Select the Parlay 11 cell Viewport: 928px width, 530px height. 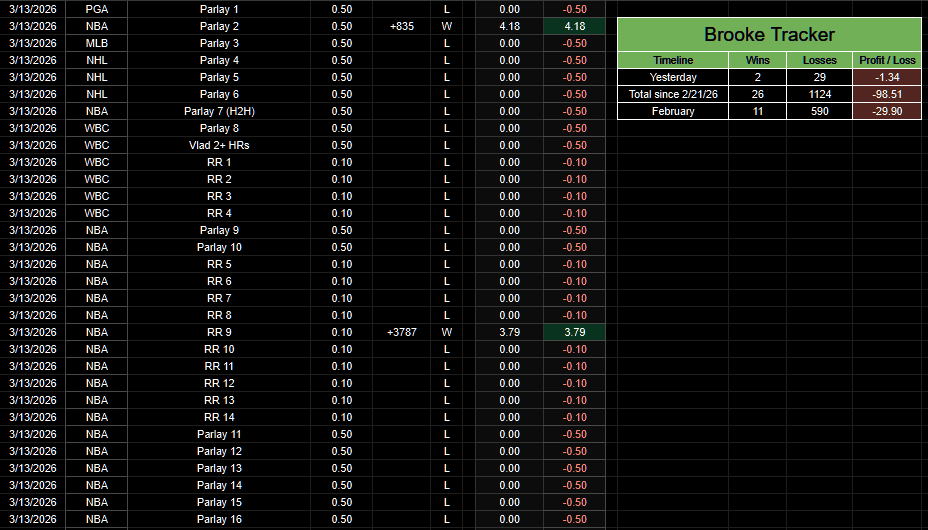[219, 434]
